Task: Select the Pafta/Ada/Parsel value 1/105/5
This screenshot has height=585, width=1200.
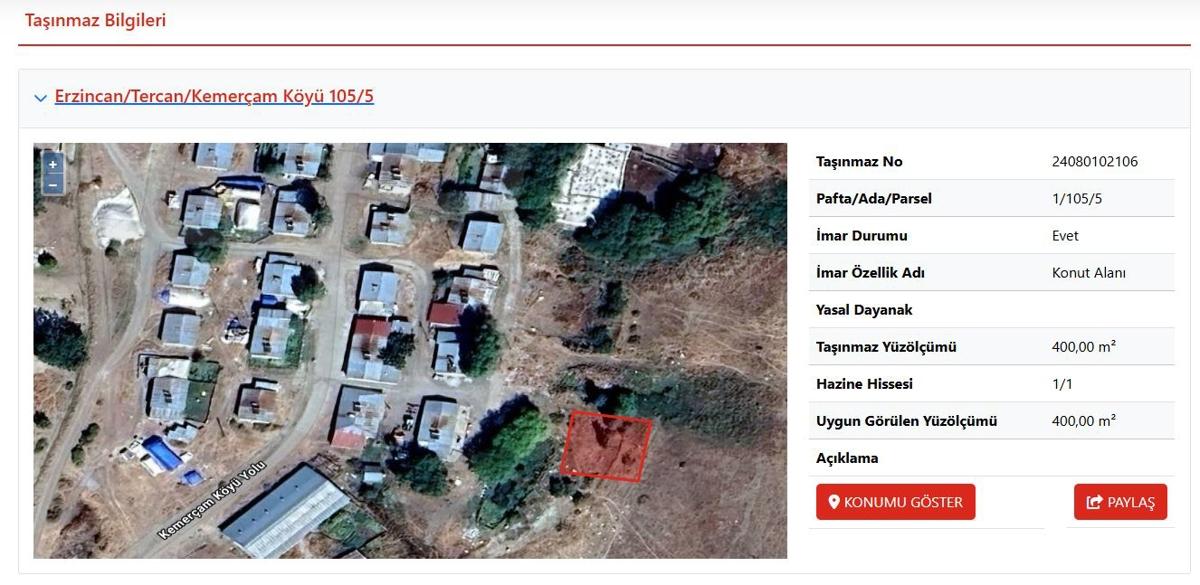Action: pyautogui.click(x=1077, y=198)
